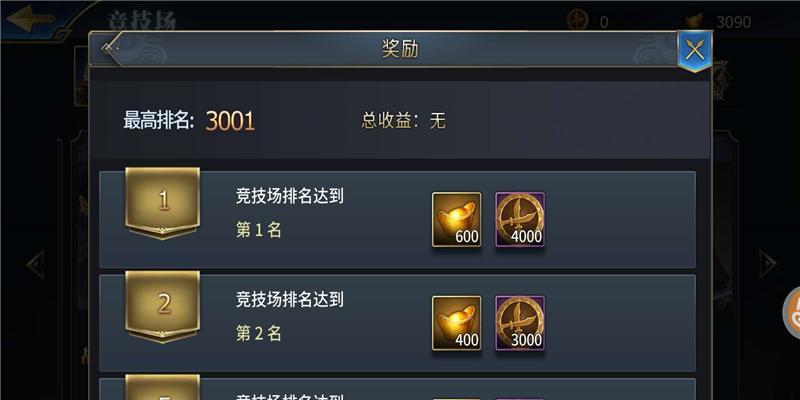The height and width of the screenshot is (400, 800).
Task: Open the 竞技场 title in background header
Action: click(142, 20)
